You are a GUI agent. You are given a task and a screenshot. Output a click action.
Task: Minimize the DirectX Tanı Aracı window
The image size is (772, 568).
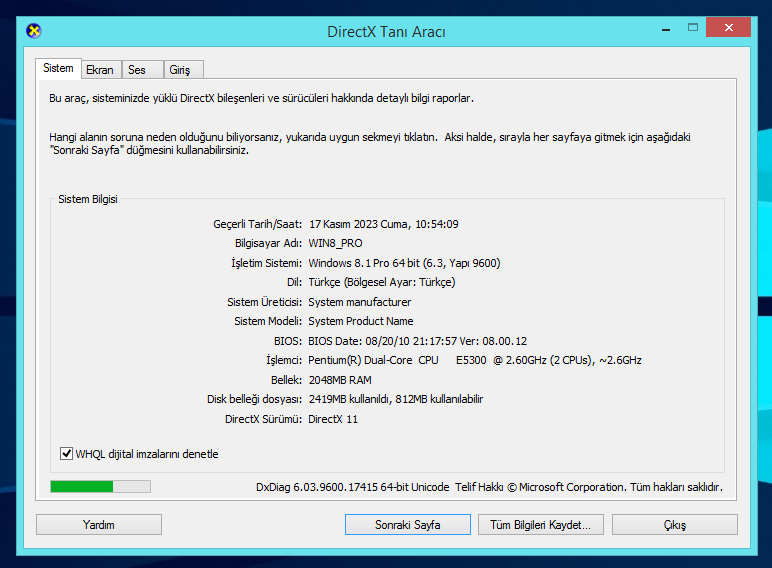point(666,30)
